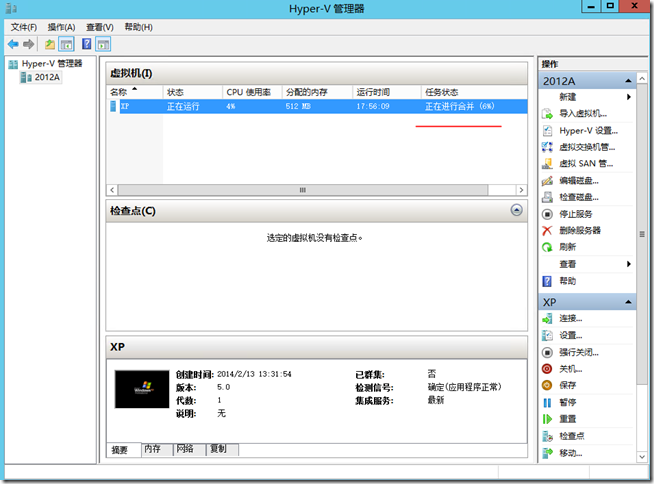Click the 检查点 action icon
The height and width of the screenshot is (484, 654).
coord(547,436)
